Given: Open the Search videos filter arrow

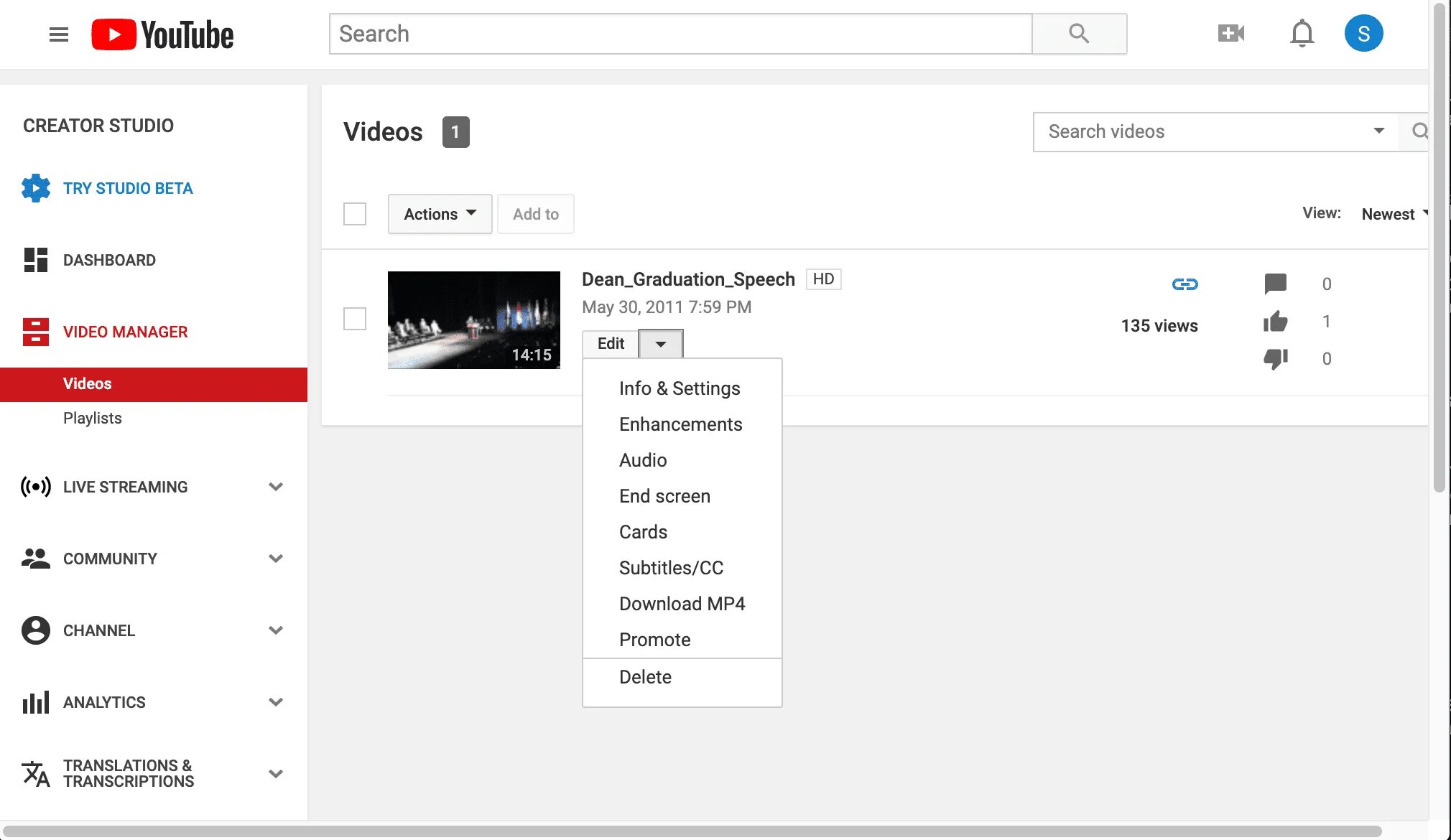Looking at the screenshot, I should coord(1378,131).
